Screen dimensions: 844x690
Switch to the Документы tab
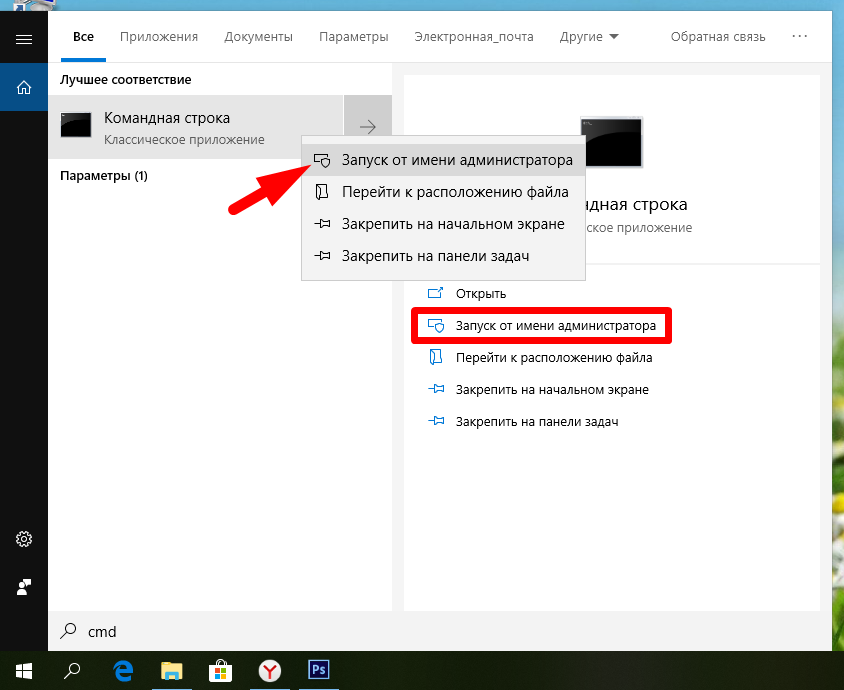pyautogui.click(x=258, y=37)
